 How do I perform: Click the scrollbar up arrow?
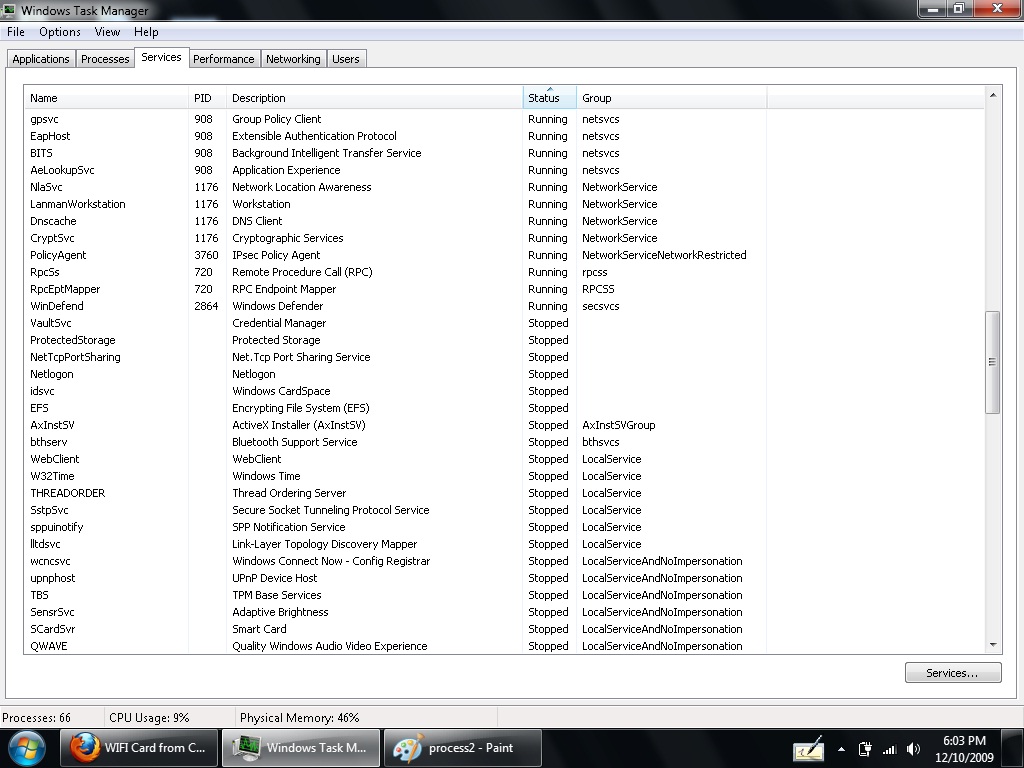pos(993,95)
